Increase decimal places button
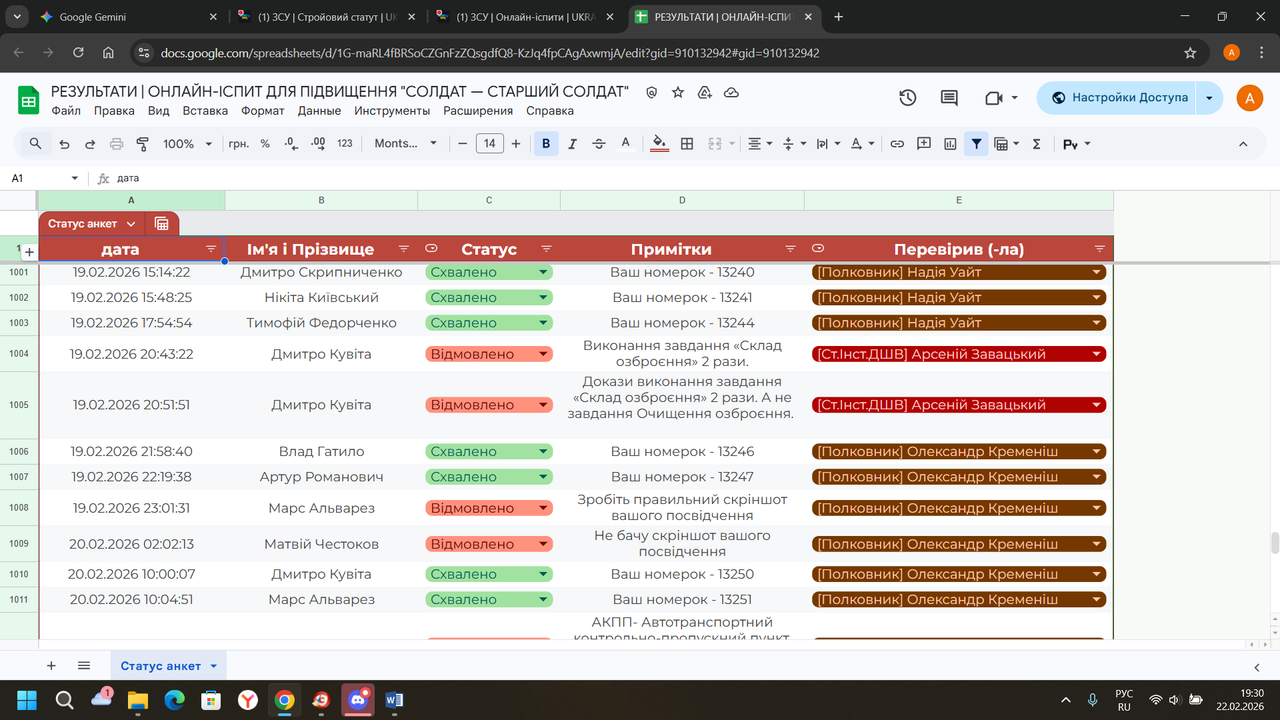The width and height of the screenshot is (1280, 720). (x=318, y=144)
